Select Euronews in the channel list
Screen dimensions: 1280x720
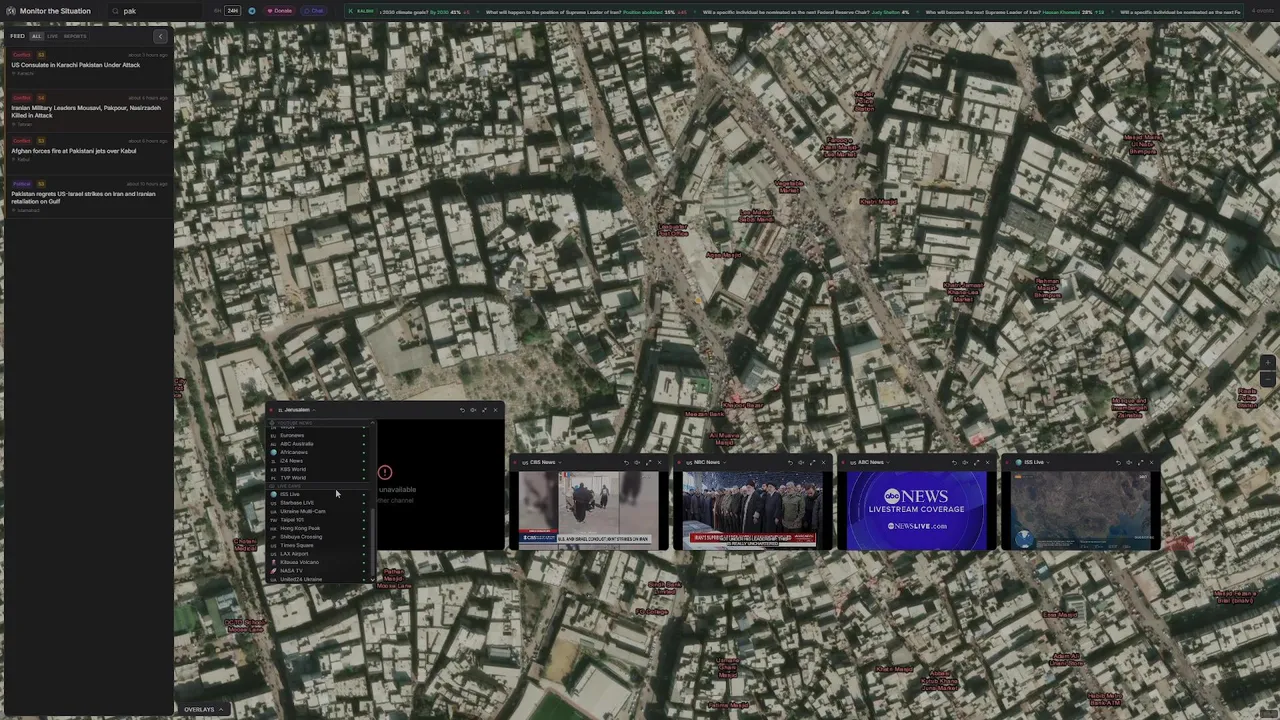coord(319,435)
